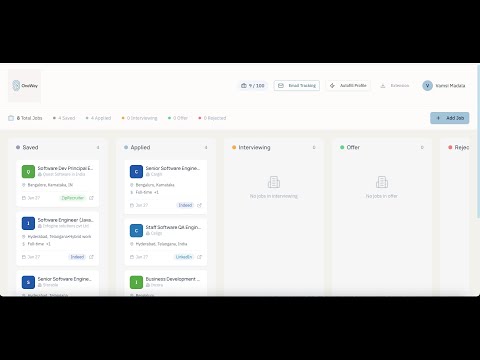Click the blue S company logo
This screenshot has width=480, height=360.
coord(28,282)
